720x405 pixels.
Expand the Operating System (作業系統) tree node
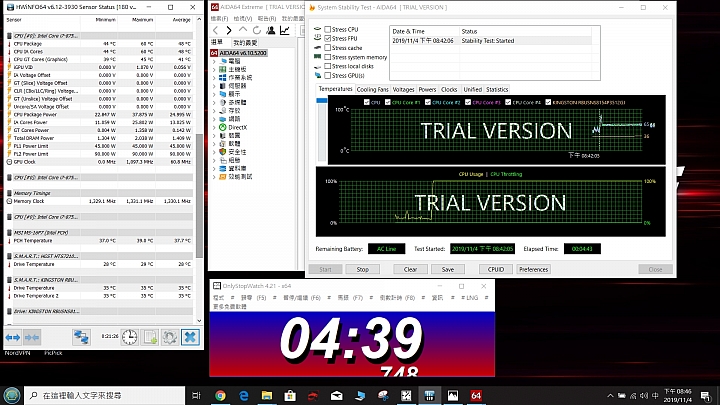[214, 78]
